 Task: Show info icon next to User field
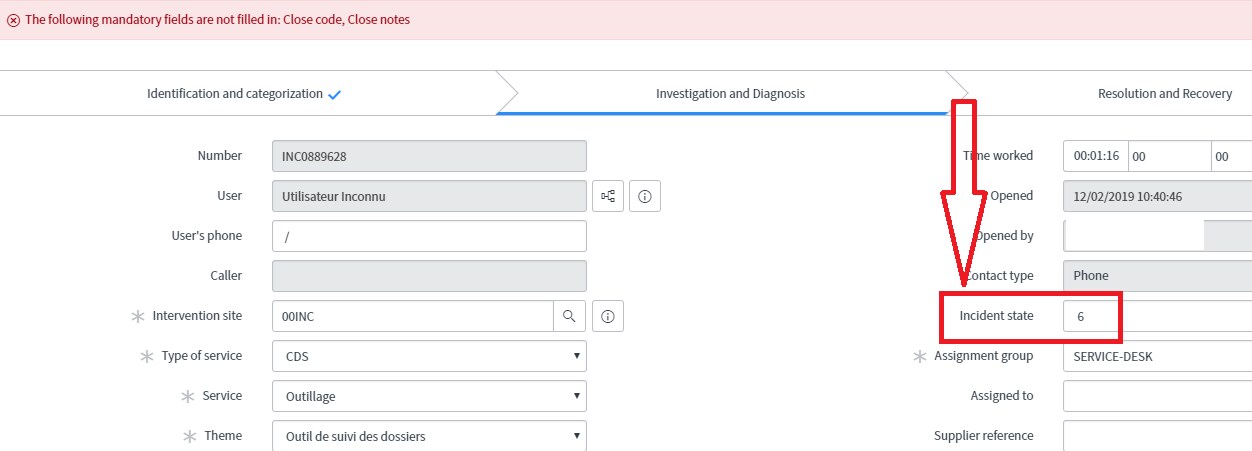[645, 196]
